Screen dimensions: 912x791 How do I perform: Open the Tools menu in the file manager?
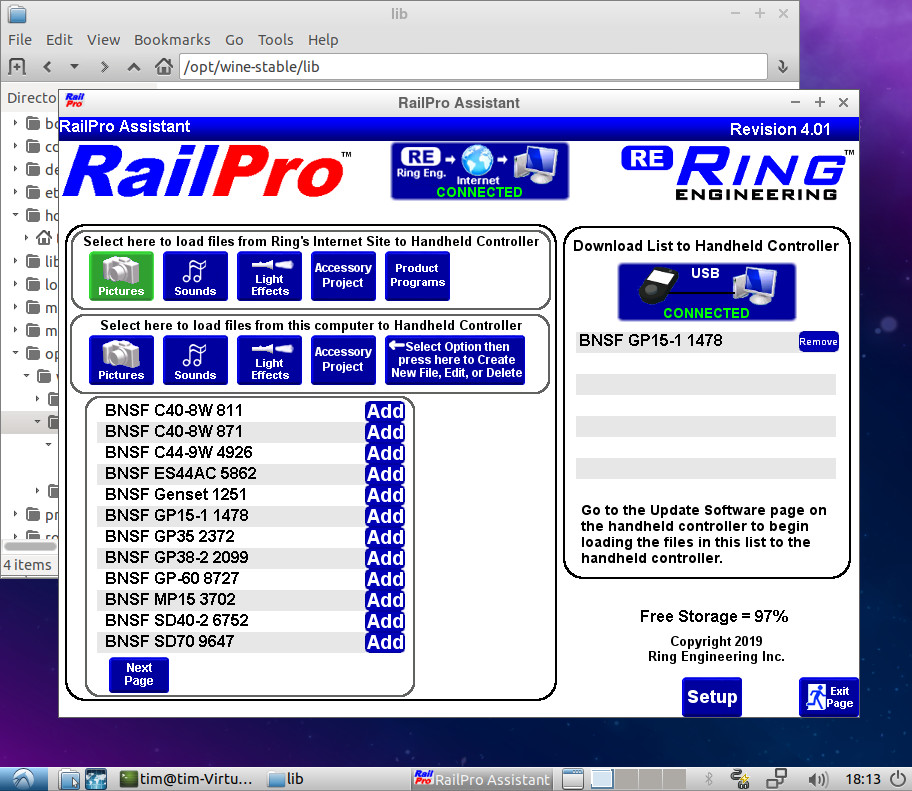[276, 40]
